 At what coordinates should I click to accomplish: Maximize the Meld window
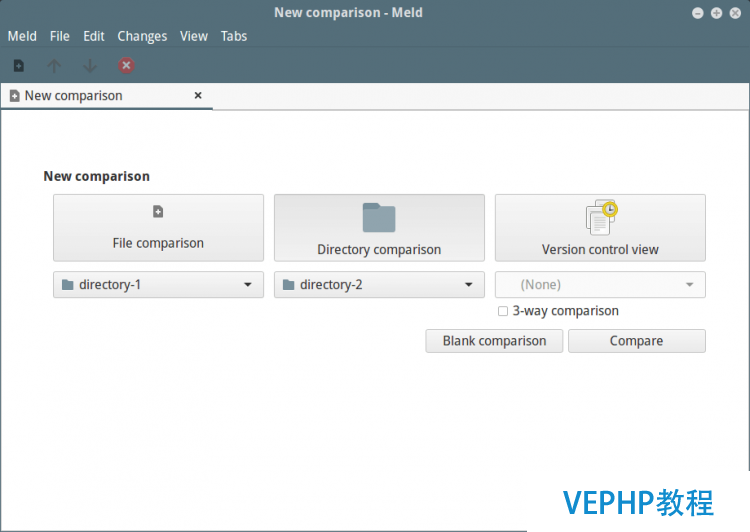717,13
